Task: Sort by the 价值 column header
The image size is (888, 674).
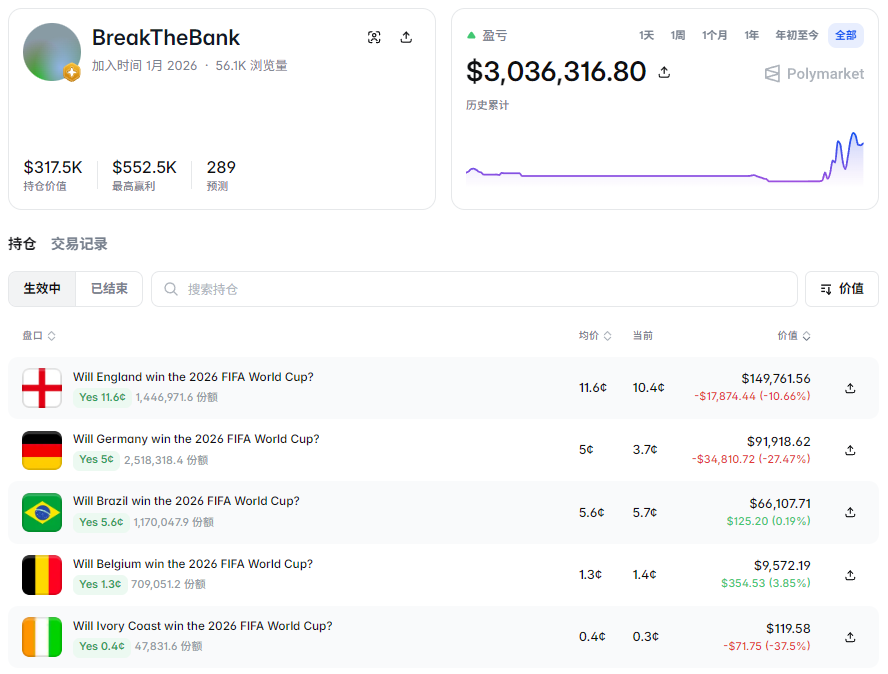Action: pyautogui.click(x=793, y=336)
